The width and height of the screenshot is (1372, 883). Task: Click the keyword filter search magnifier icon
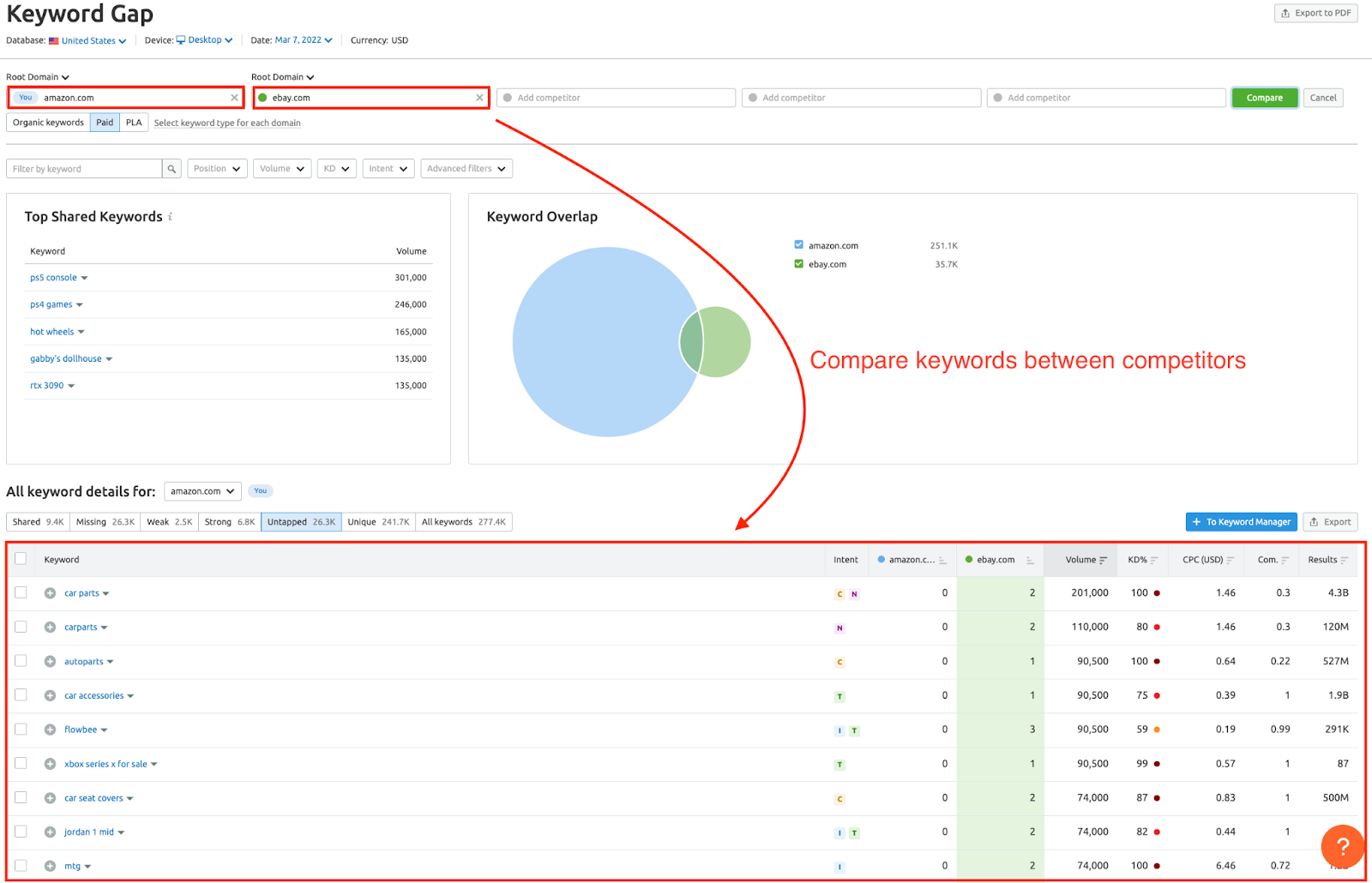(171, 169)
